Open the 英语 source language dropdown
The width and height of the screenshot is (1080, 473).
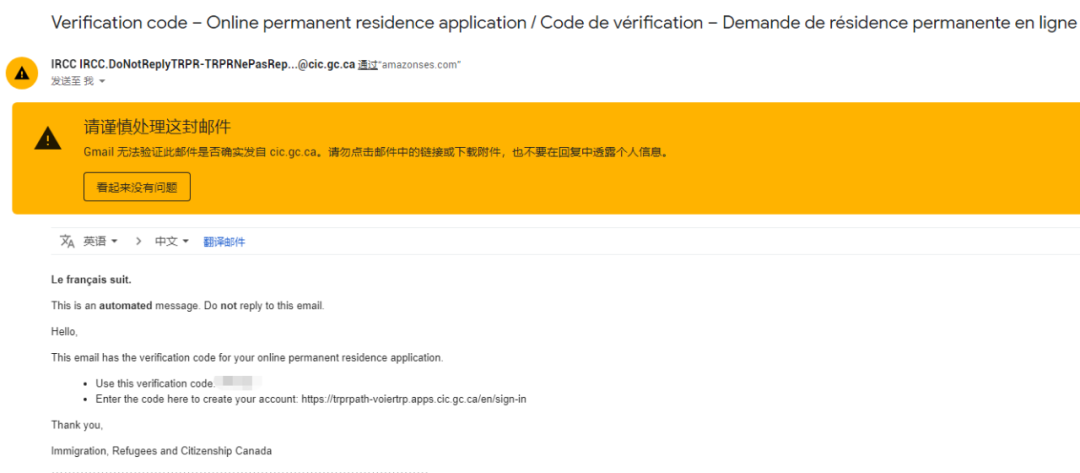(x=101, y=242)
